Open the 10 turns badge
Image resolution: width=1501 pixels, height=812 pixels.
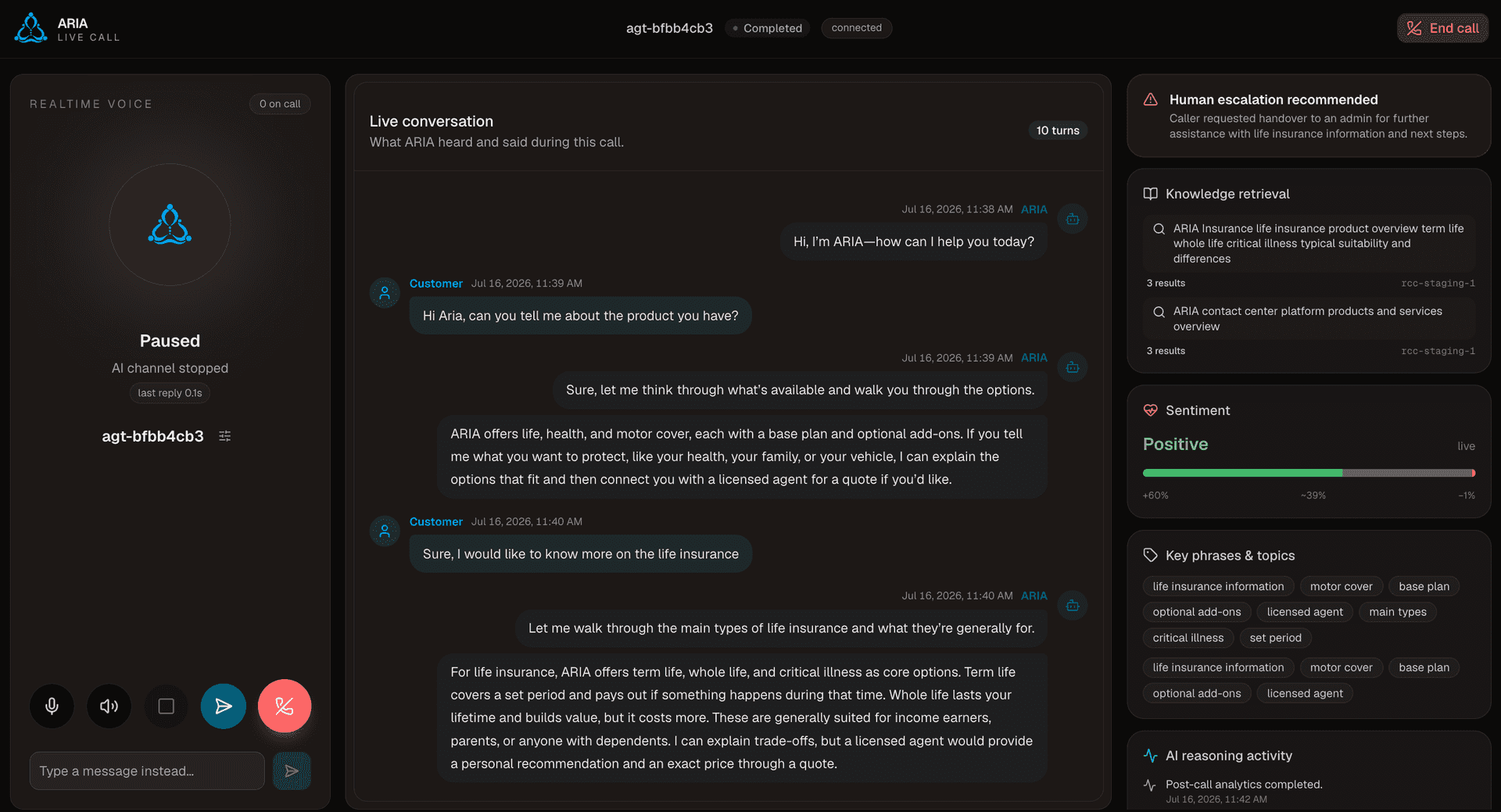click(1058, 131)
